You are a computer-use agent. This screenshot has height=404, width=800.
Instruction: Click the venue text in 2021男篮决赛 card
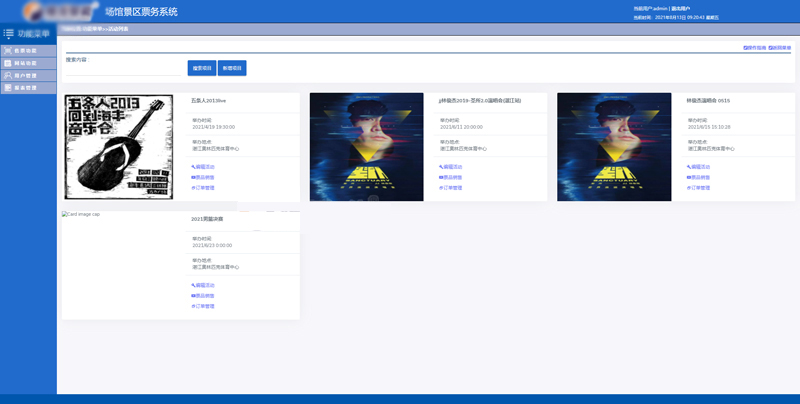pos(216,267)
